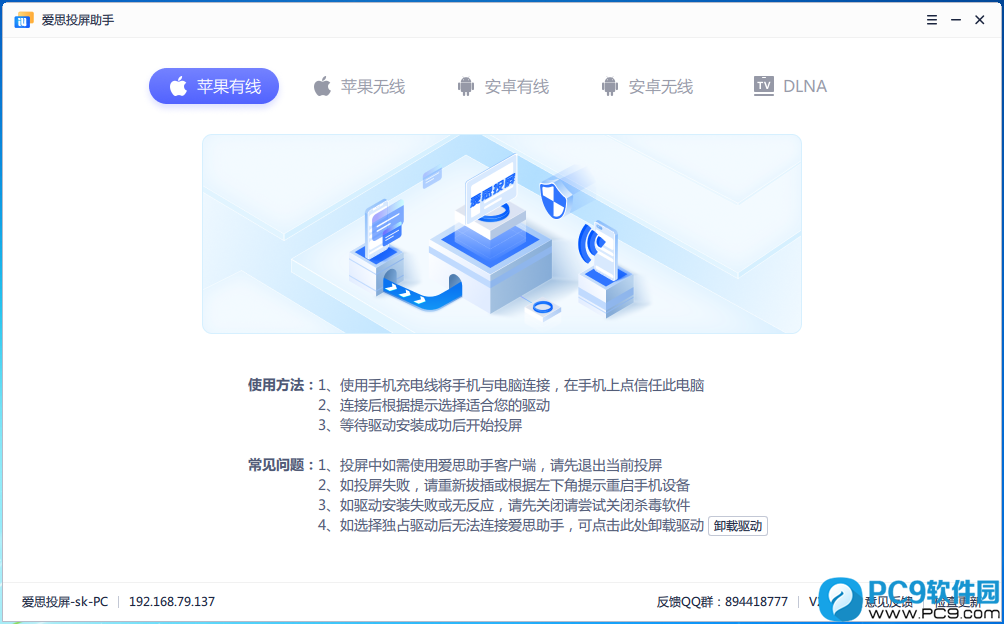1004x624 pixels.
Task: Click device name 爱思投屏-sk-PC
Action: click(x=65, y=602)
